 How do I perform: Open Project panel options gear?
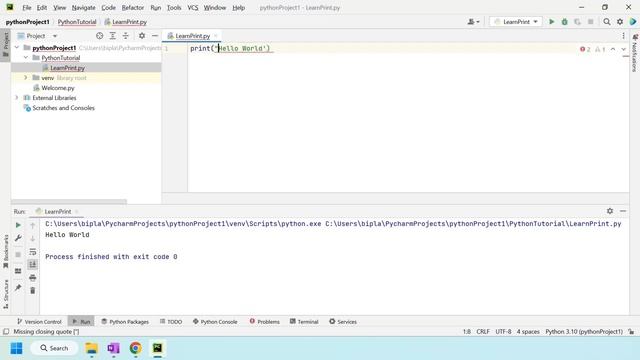pos(142,36)
